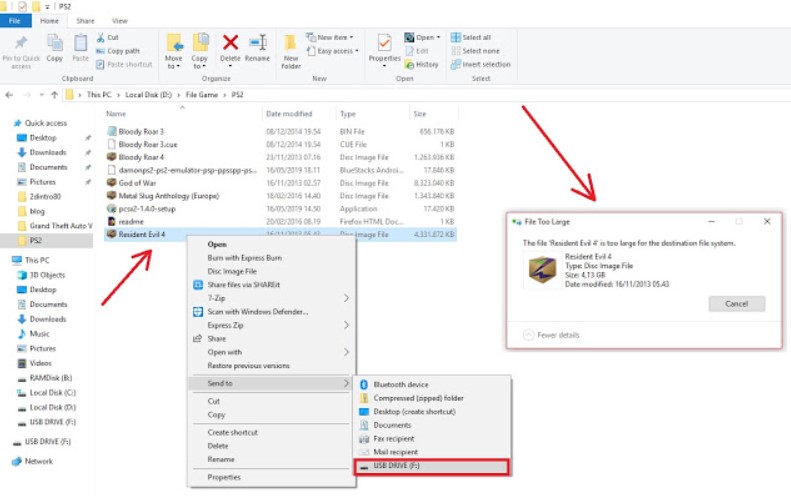Image resolution: width=791 pixels, height=496 pixels.
Task: Expand the 7-Zip submenu
Action: point(271,298)
